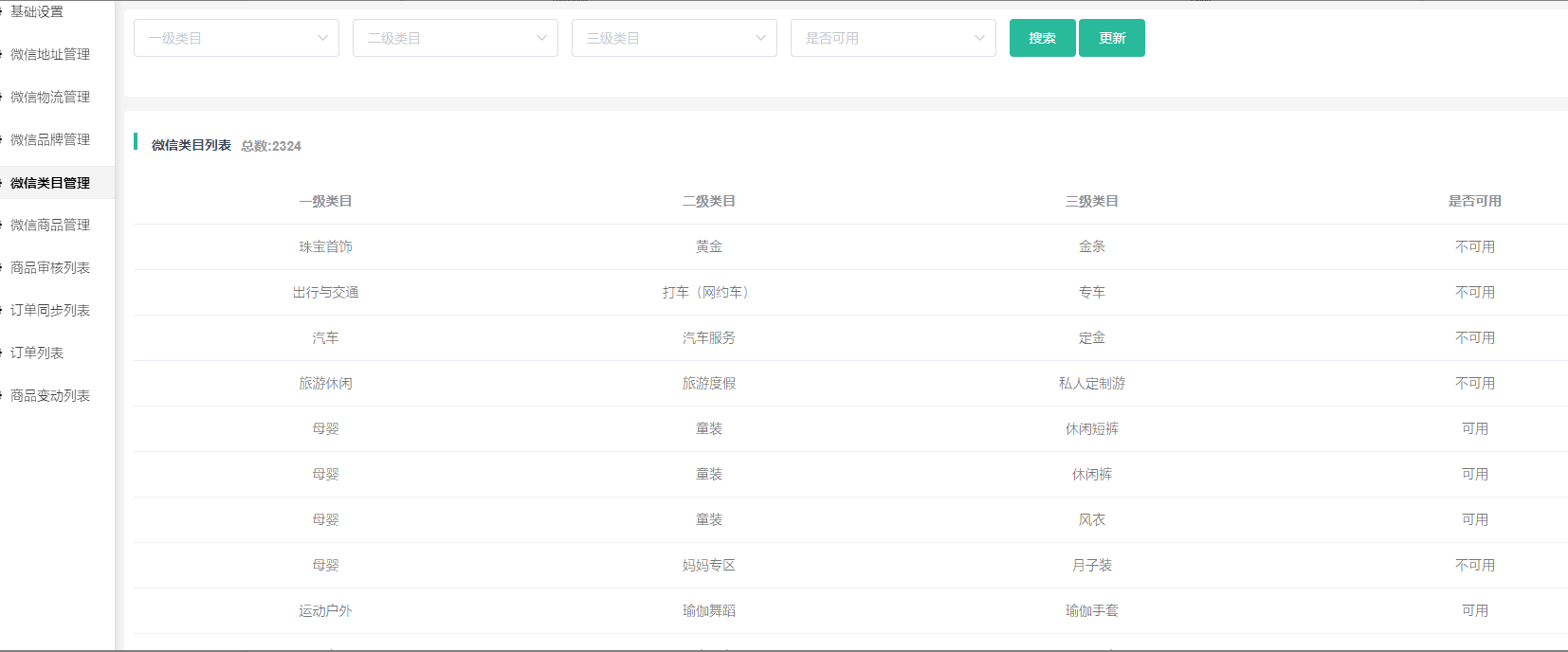Open 微信商品管理 from the sidebar
Image resolution: width=1568 pixels, height=652 pixels.
pos(50,225)
